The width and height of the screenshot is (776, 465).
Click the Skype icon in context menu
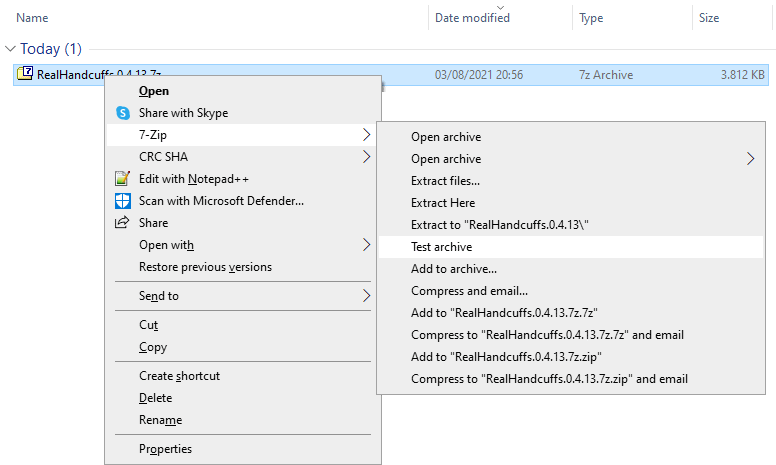click(x=123, y=113)
